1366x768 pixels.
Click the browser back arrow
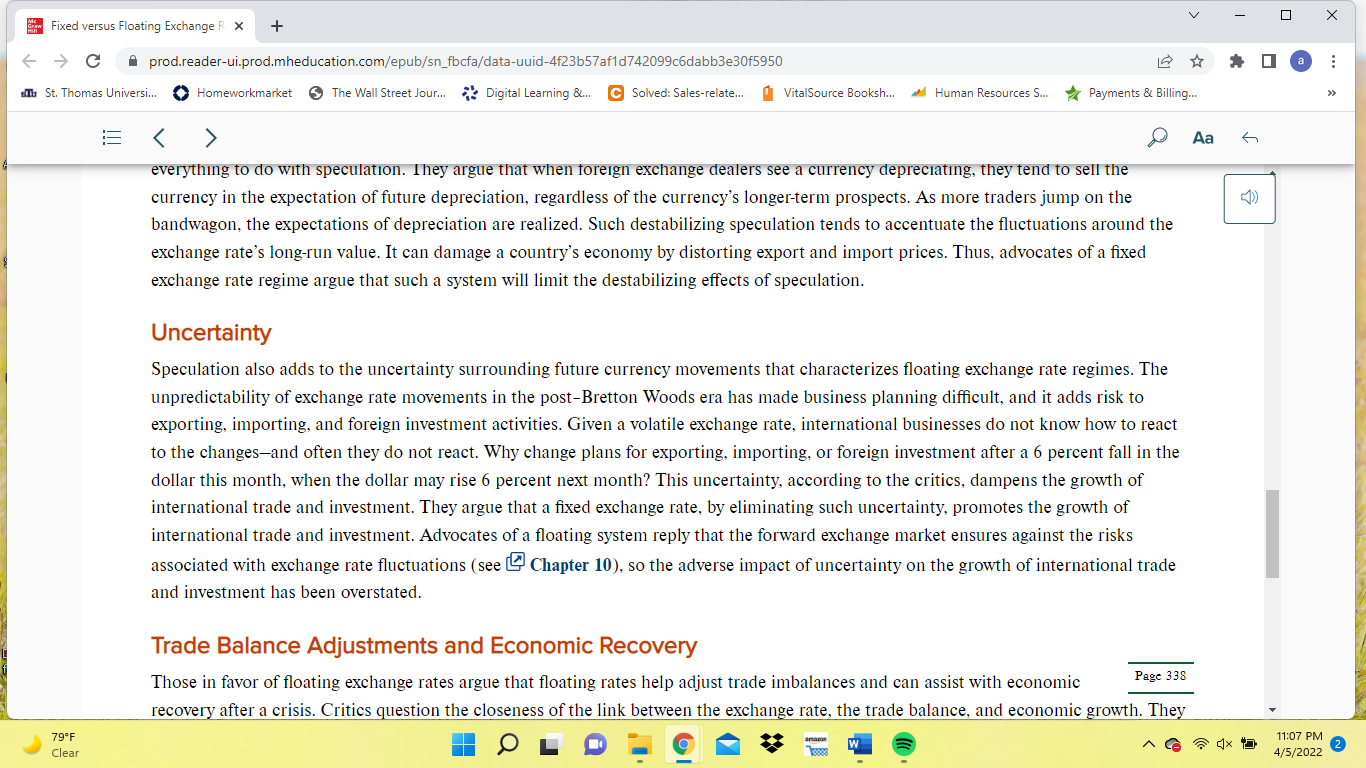click(28, 61)
